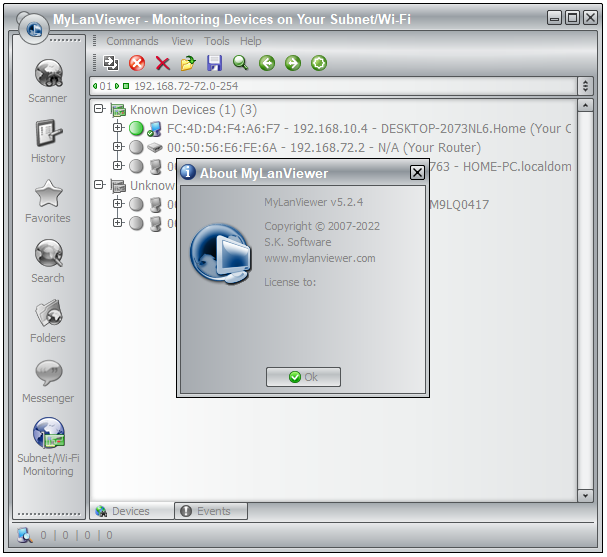Click Known Devices group folder icon
The image size is (607, 557).
pyautogui.click(x=118, y=110)
